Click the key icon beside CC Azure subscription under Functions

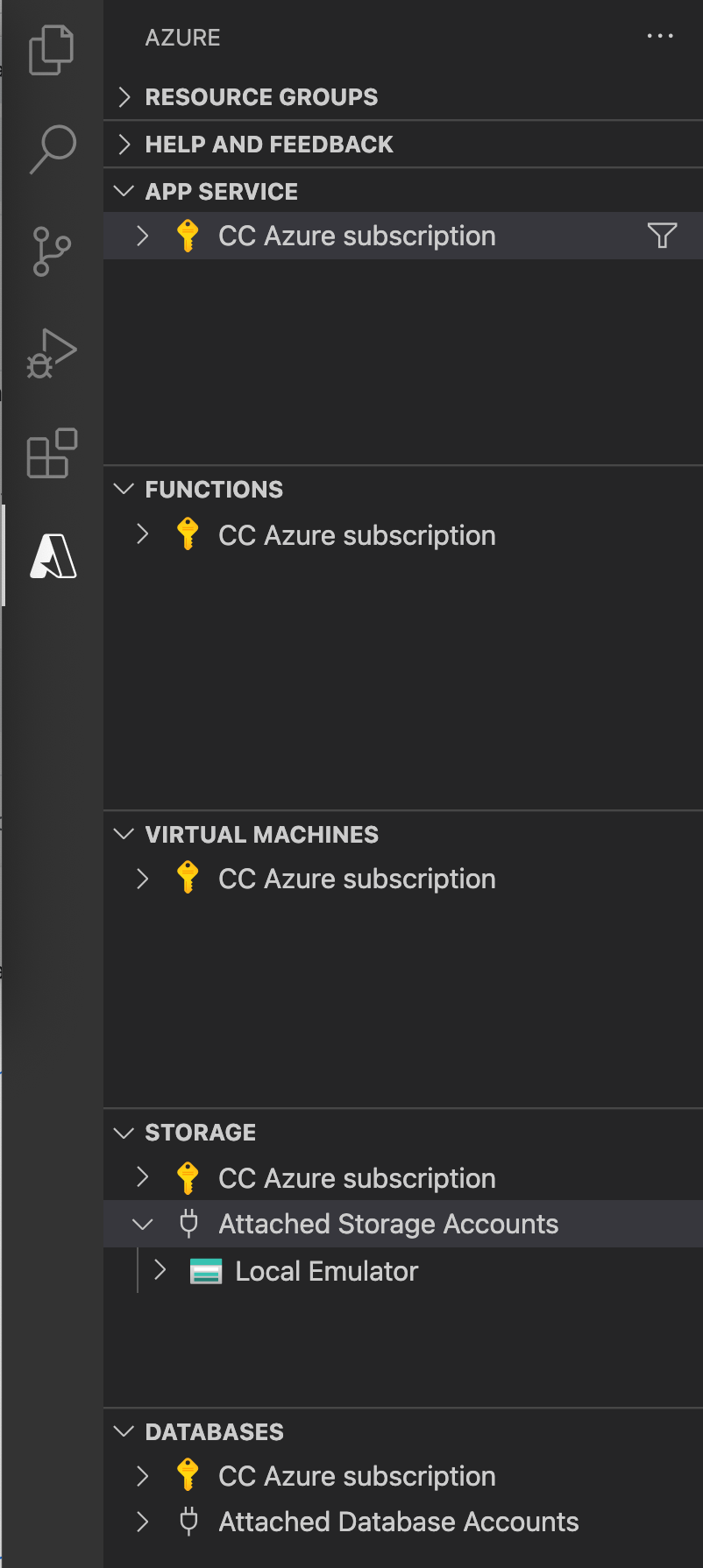[188, 534]
